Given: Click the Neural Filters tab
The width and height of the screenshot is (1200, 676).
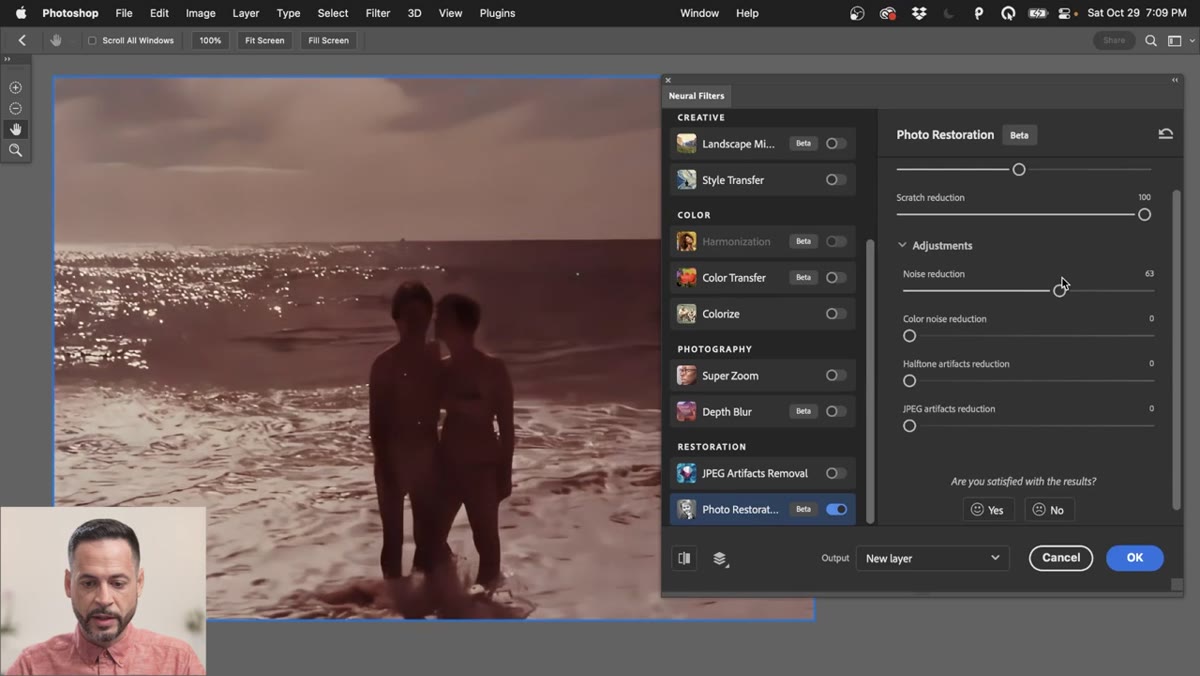Looking at the screenshot, I should pos(697,96).
